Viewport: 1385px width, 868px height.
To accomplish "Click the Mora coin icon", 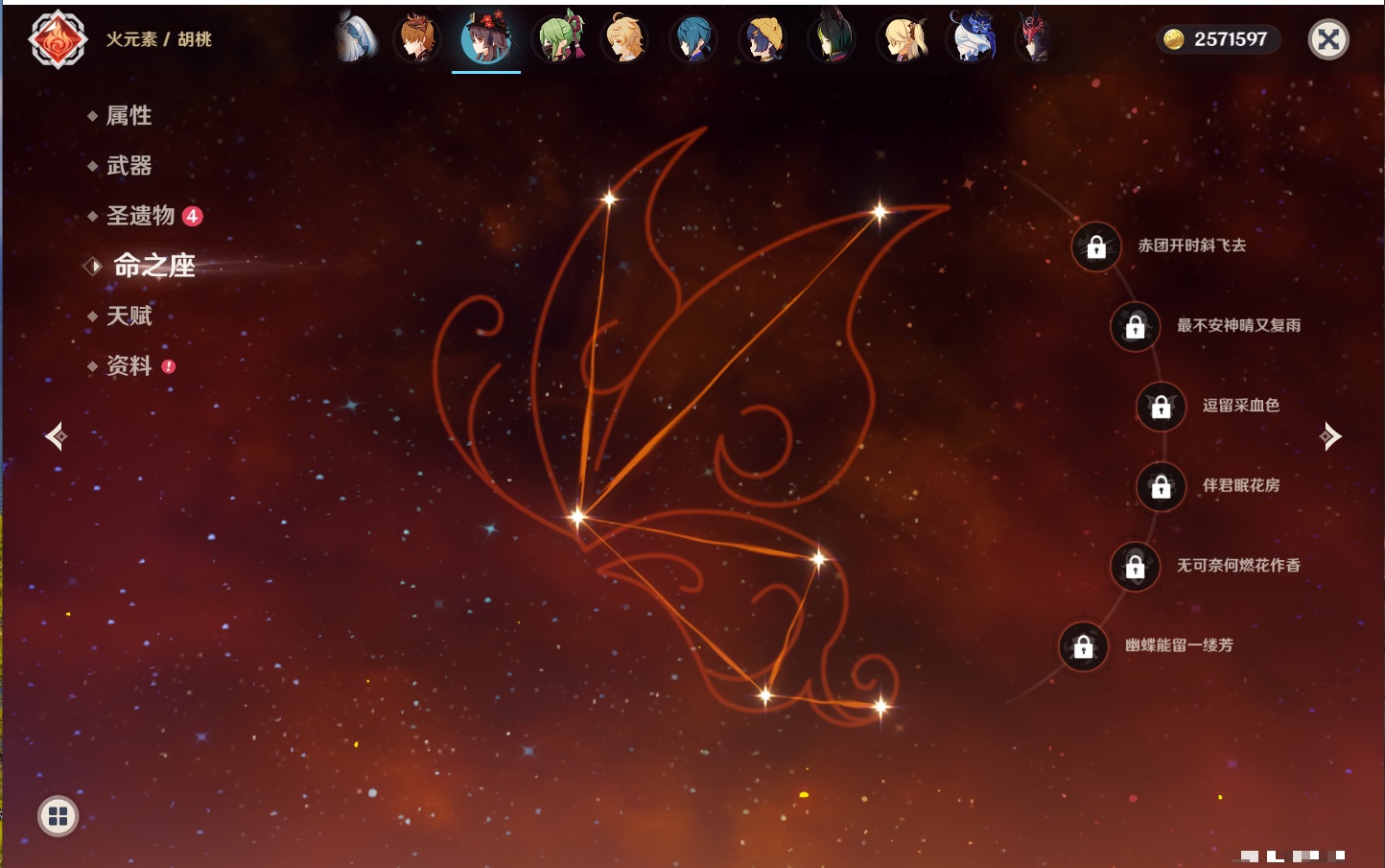I will pyautogui.click(x=1173, y=39).
